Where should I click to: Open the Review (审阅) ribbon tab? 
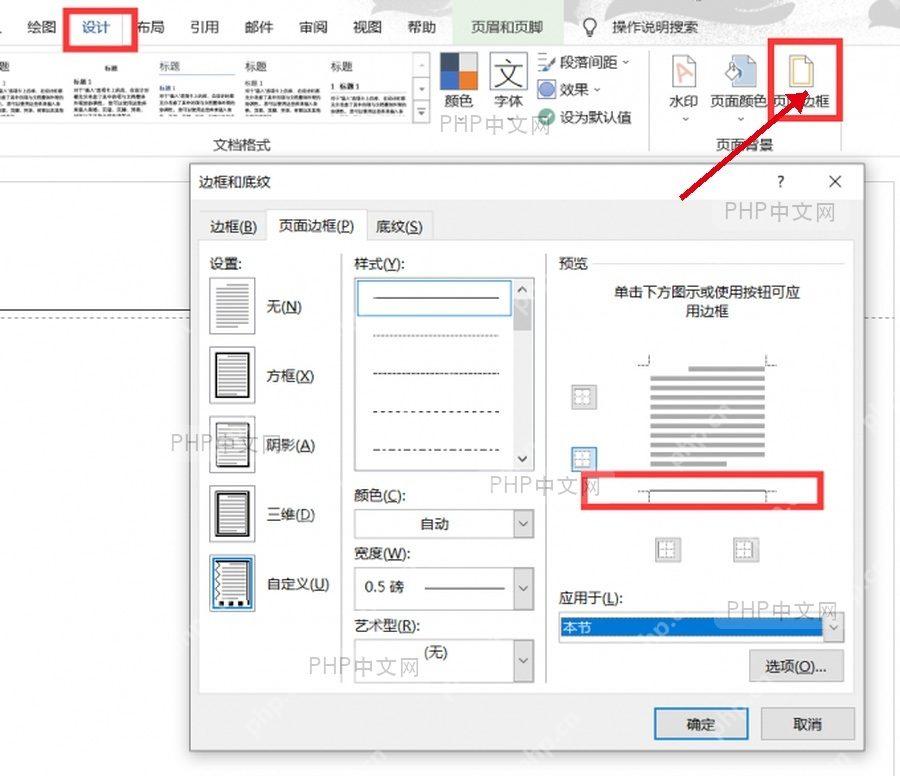click(x=313, y=27)
